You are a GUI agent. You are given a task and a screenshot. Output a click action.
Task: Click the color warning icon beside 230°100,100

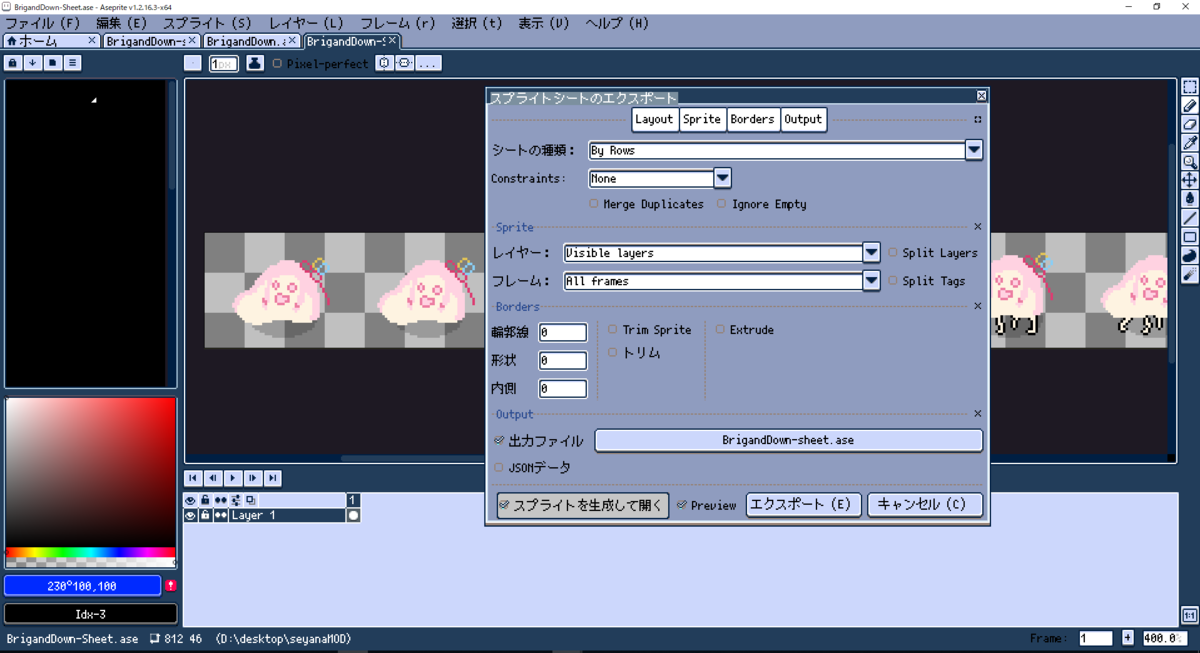coord(171,586)
